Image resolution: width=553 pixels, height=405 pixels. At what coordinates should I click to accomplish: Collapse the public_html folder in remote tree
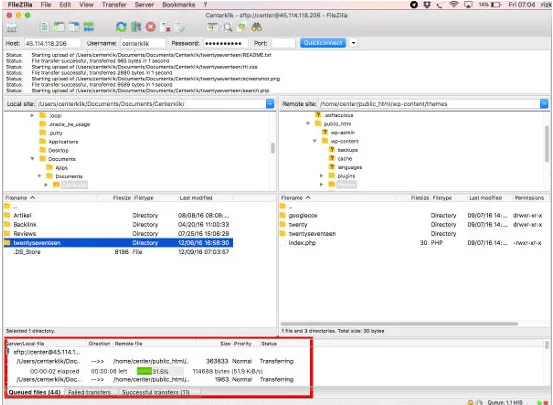308,123
